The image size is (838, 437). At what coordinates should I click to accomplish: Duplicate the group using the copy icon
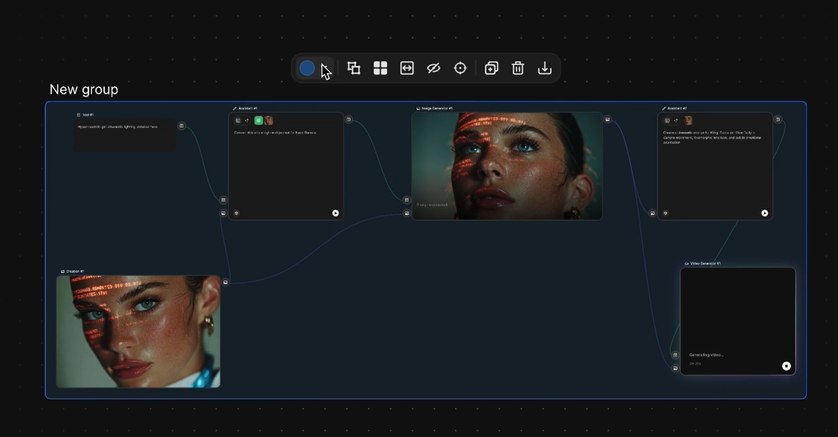point(491,68)
